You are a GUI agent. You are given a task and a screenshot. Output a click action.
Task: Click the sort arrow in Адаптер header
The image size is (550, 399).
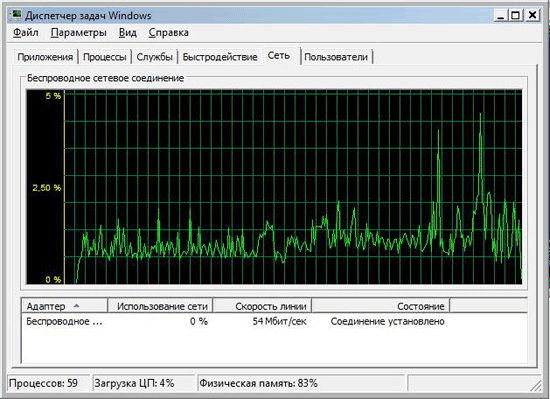pos(76,306)
